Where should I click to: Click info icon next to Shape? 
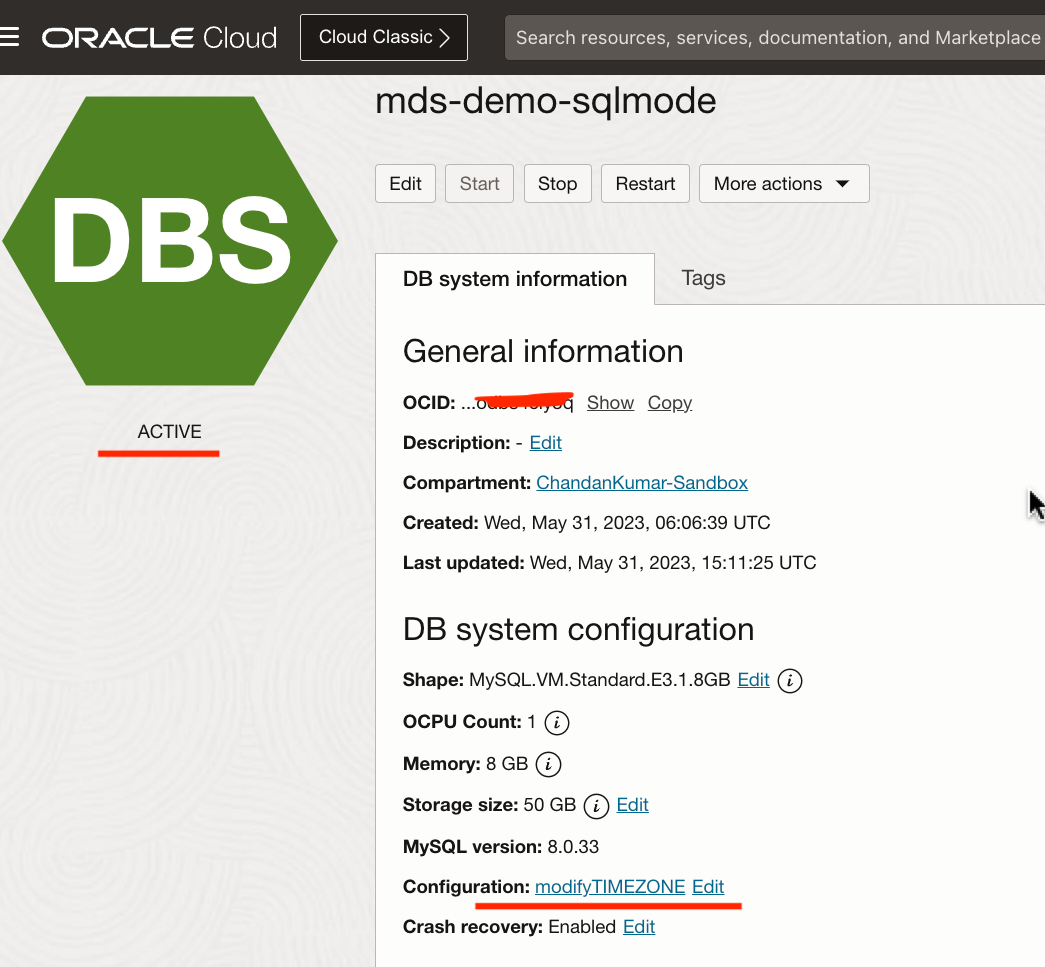click(790, 681)
